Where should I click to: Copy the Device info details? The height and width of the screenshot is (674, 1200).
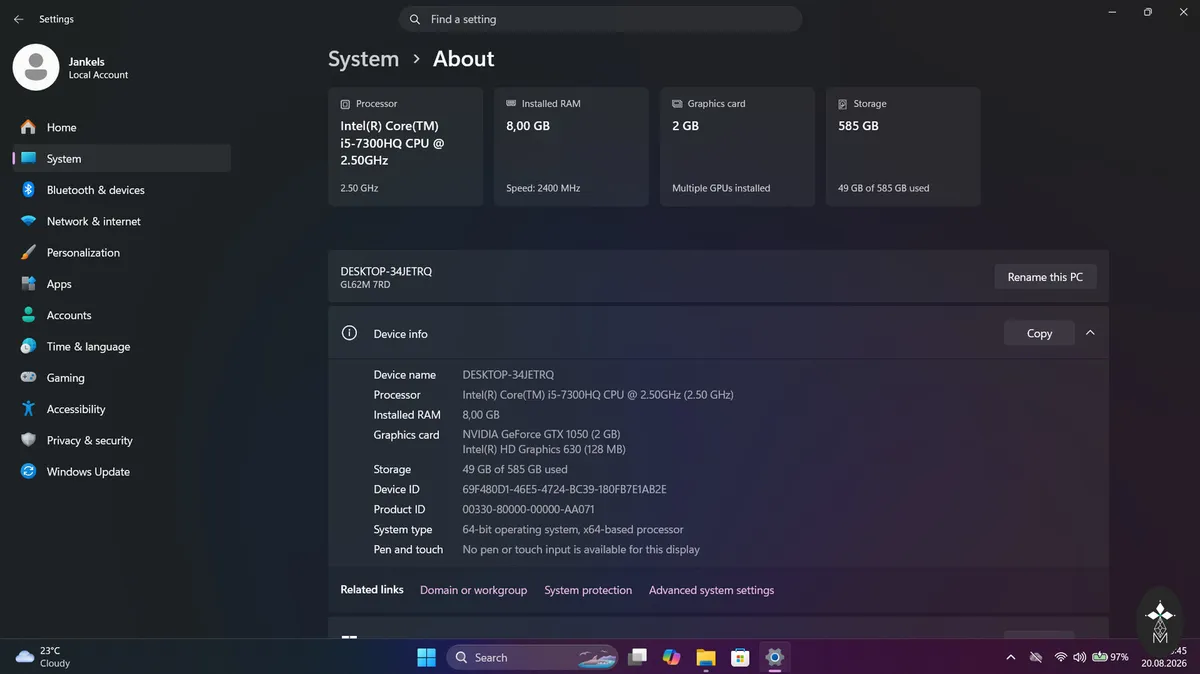pyautogui.click(x=1039, y=333)
